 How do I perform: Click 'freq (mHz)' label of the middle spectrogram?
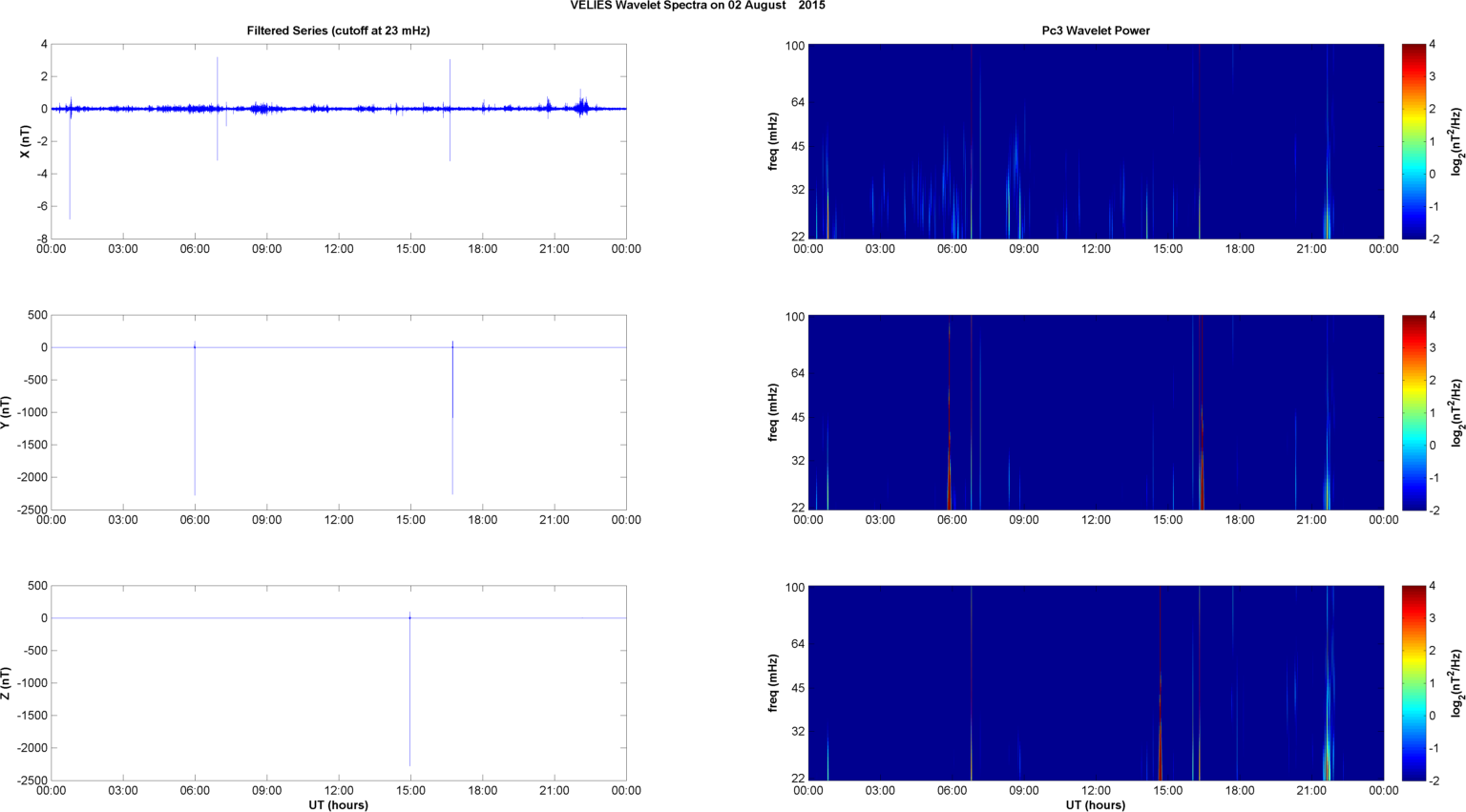pyautogui.click(x=773, y=412)
